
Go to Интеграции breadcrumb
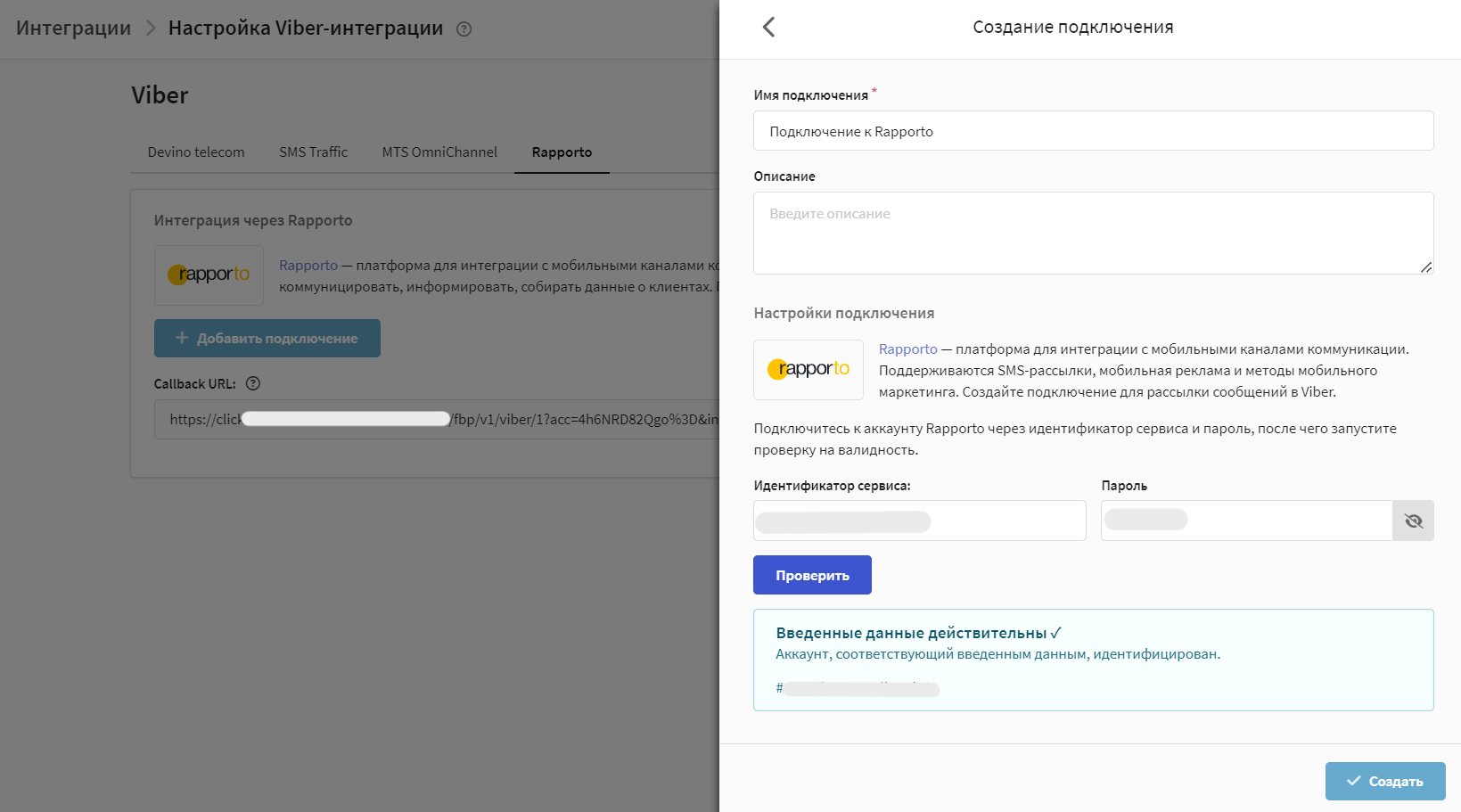[73, 29]
